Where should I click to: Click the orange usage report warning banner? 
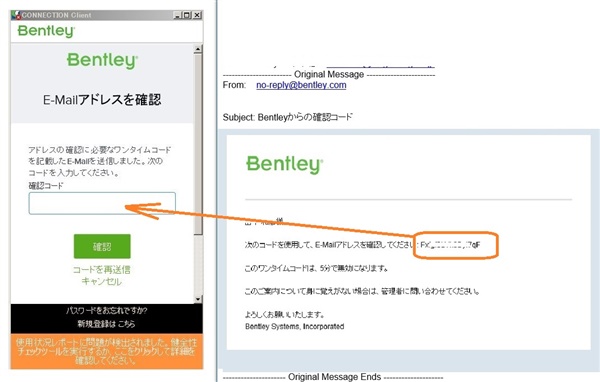(107, 351)
